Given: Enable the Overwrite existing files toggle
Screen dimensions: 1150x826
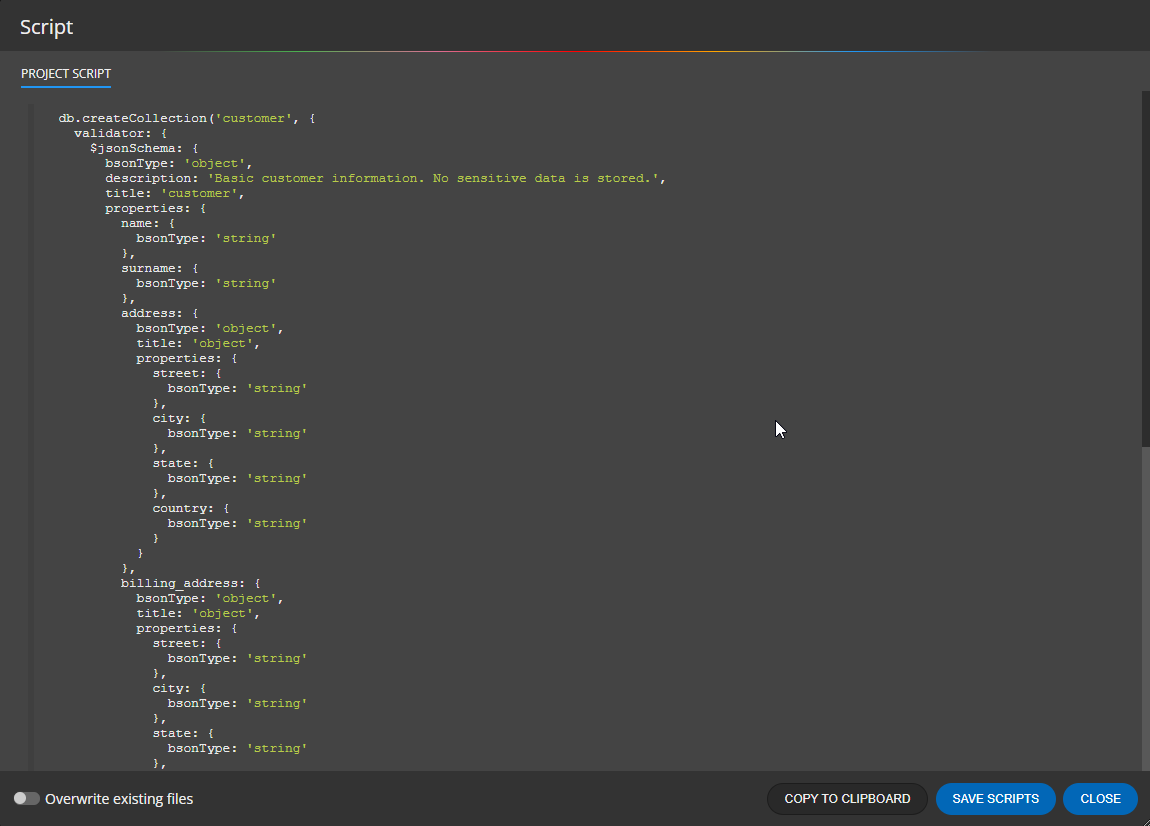Looking at the screenshot, I should click(x=27, y=799).
